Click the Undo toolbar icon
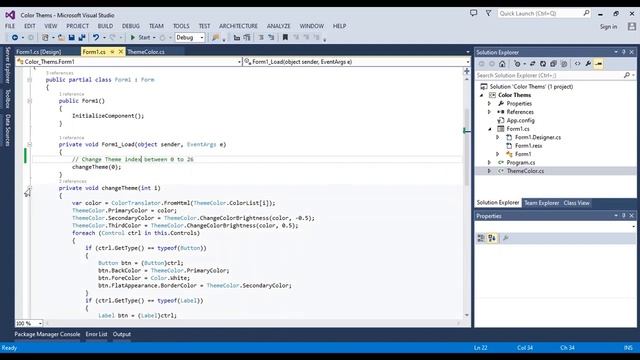 click(96, 38)
